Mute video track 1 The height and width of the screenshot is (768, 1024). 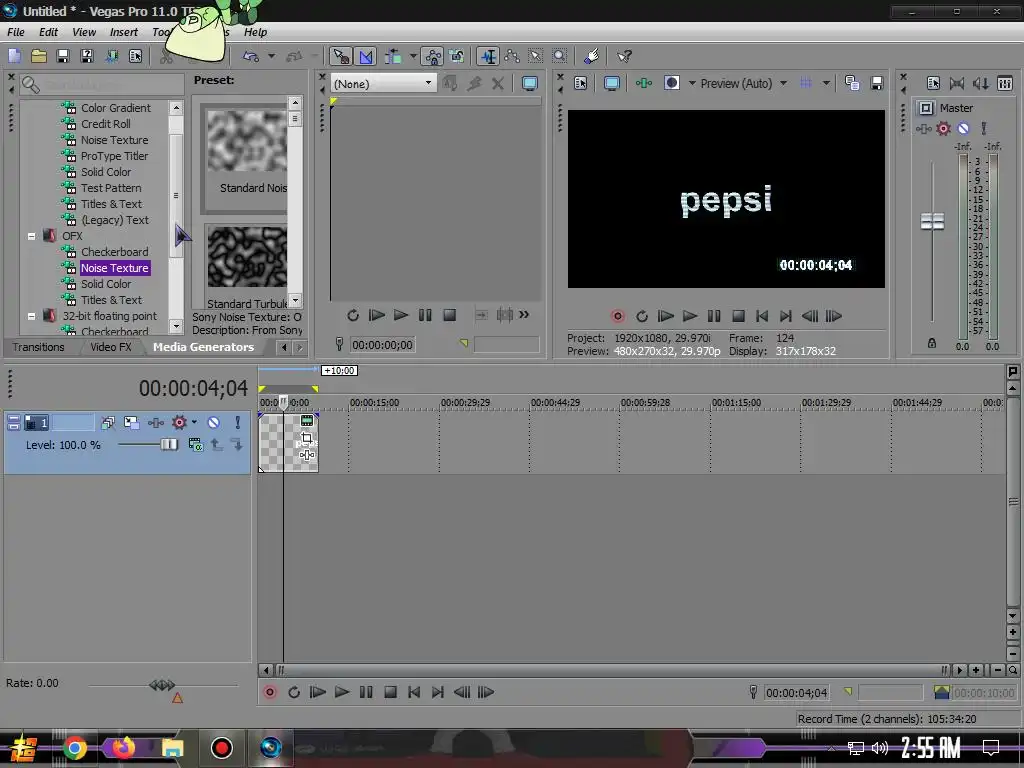point(214,423)
